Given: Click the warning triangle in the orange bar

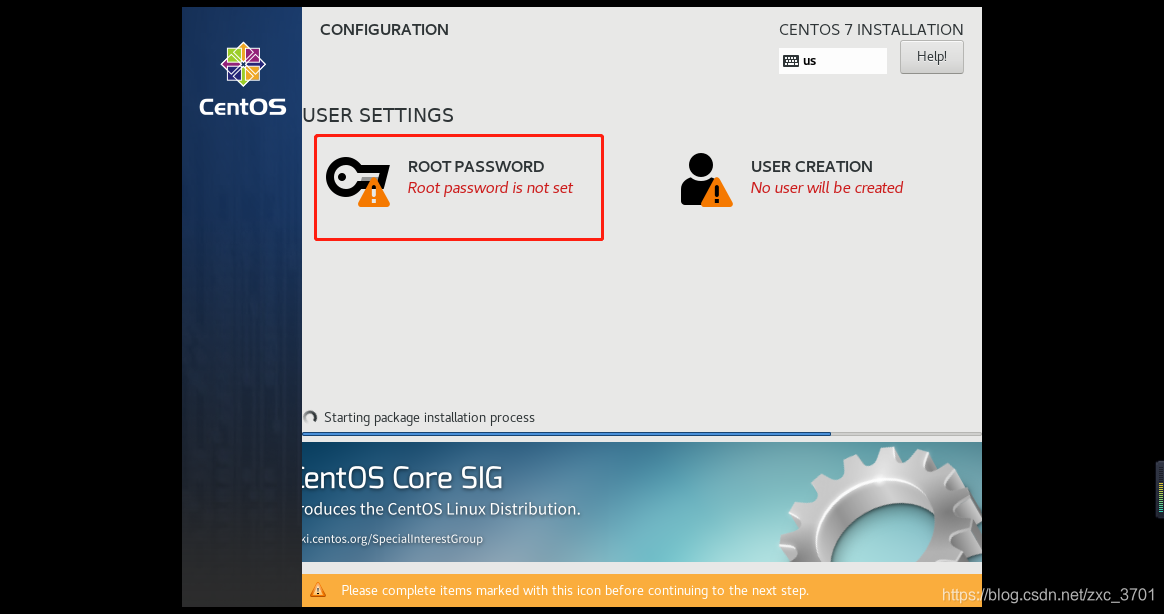Looking at the screenshot, I should pyautogui.click(x=318, y=590).
